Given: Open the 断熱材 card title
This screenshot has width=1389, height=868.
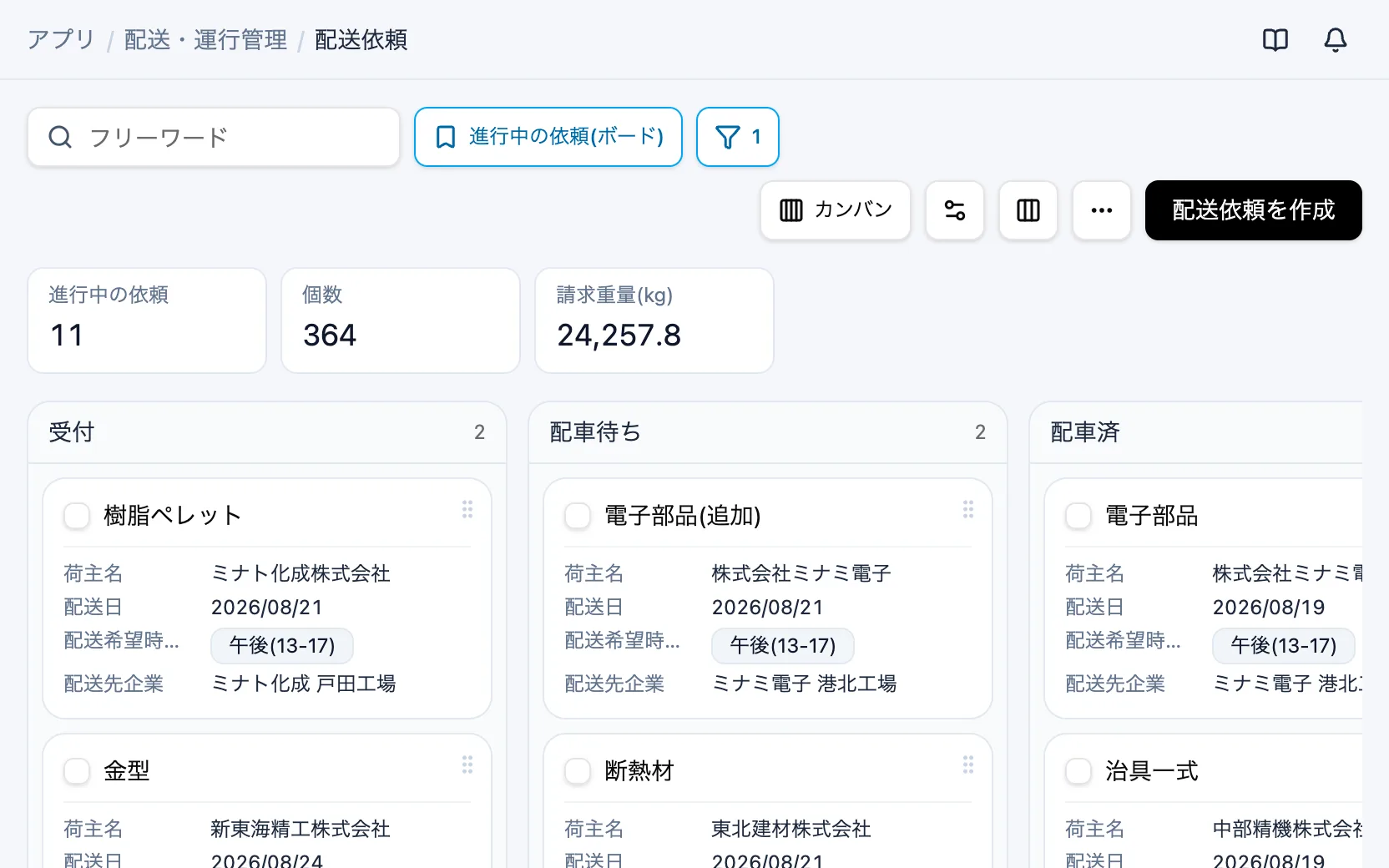Looking at the screenshot, I should pos(639,771).
